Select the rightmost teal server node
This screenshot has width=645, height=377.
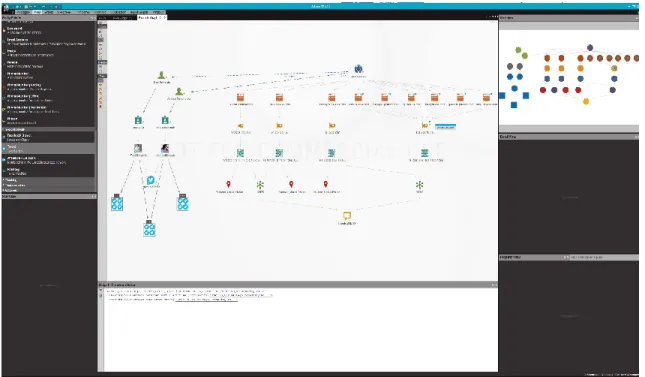coord(425,153)
